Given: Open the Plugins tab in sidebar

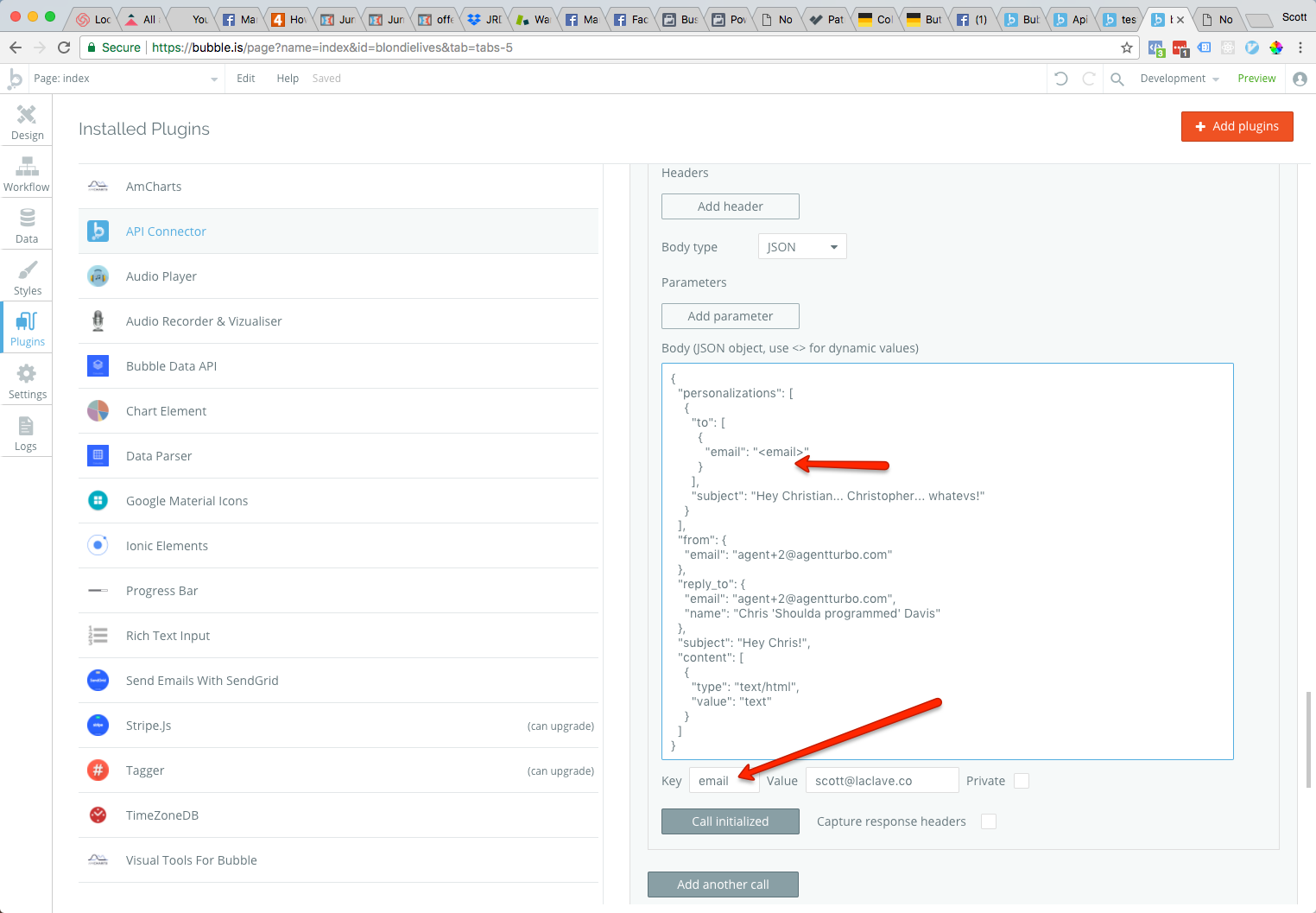Looking at the screenshot, I should coord(27,328).
